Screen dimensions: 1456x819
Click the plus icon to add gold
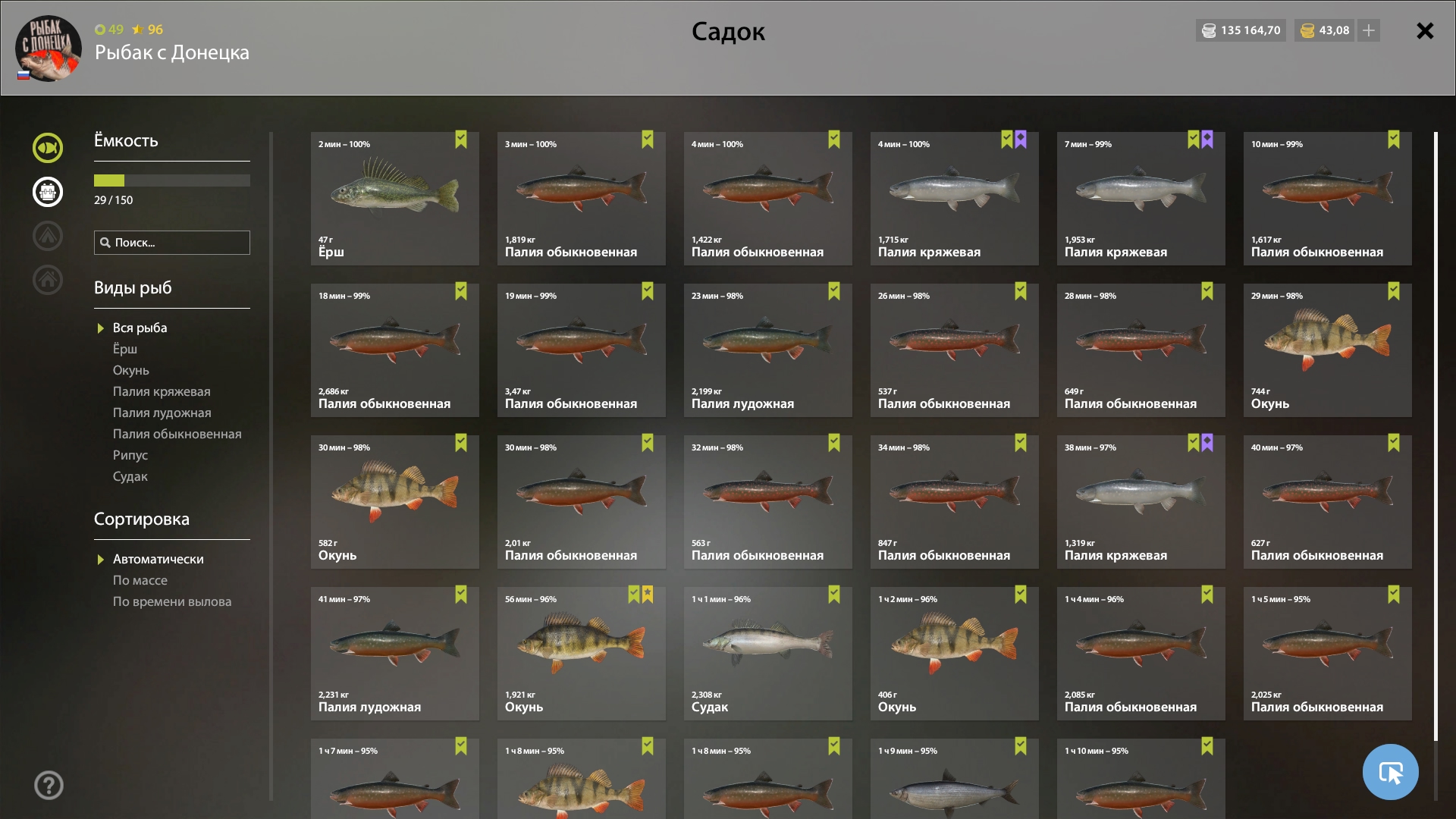coord(1369,30)
